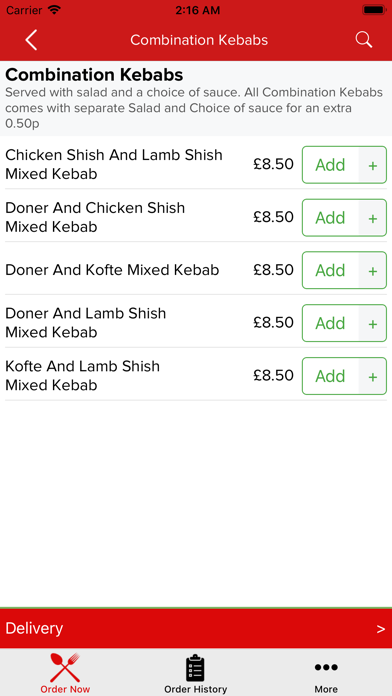This screenshot has height=696, width=392.
Task: Click plus icon for Kofte And Lamb Shish
Action: click(372, 376)
